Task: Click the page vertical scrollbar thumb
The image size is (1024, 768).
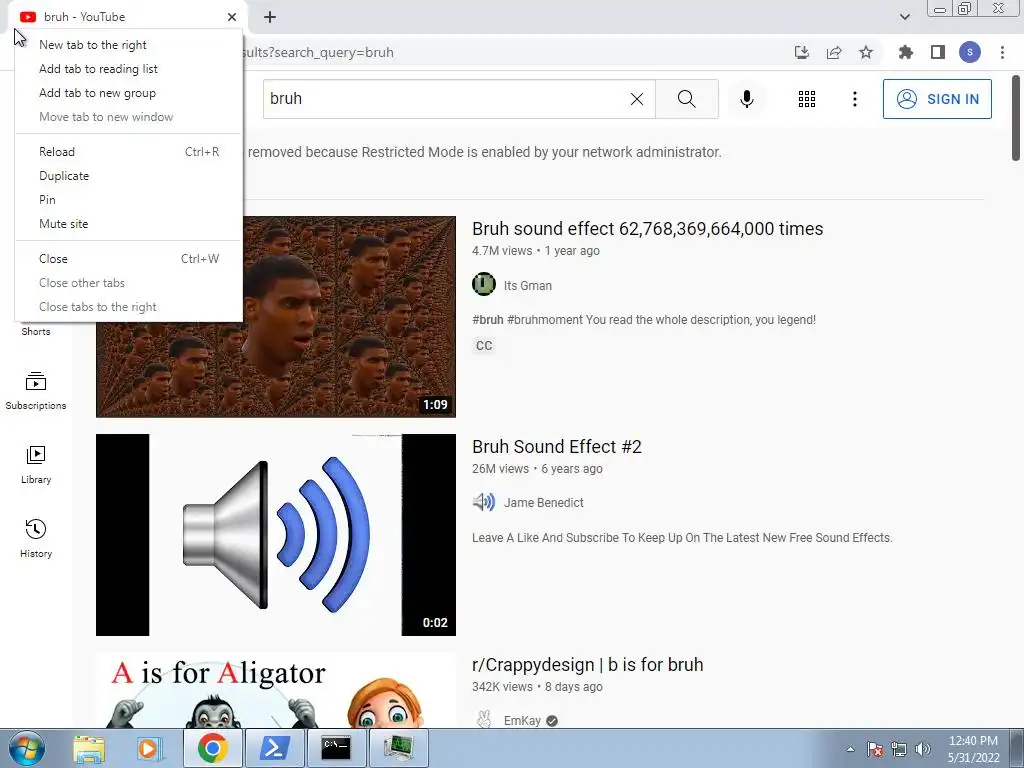Action: click(1016, 118)
